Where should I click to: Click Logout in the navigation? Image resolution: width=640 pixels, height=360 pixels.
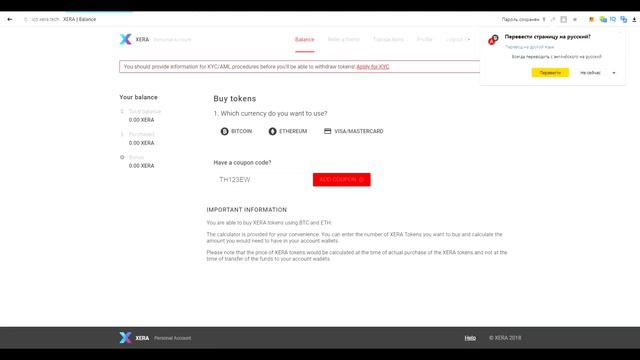pos(458,40)
